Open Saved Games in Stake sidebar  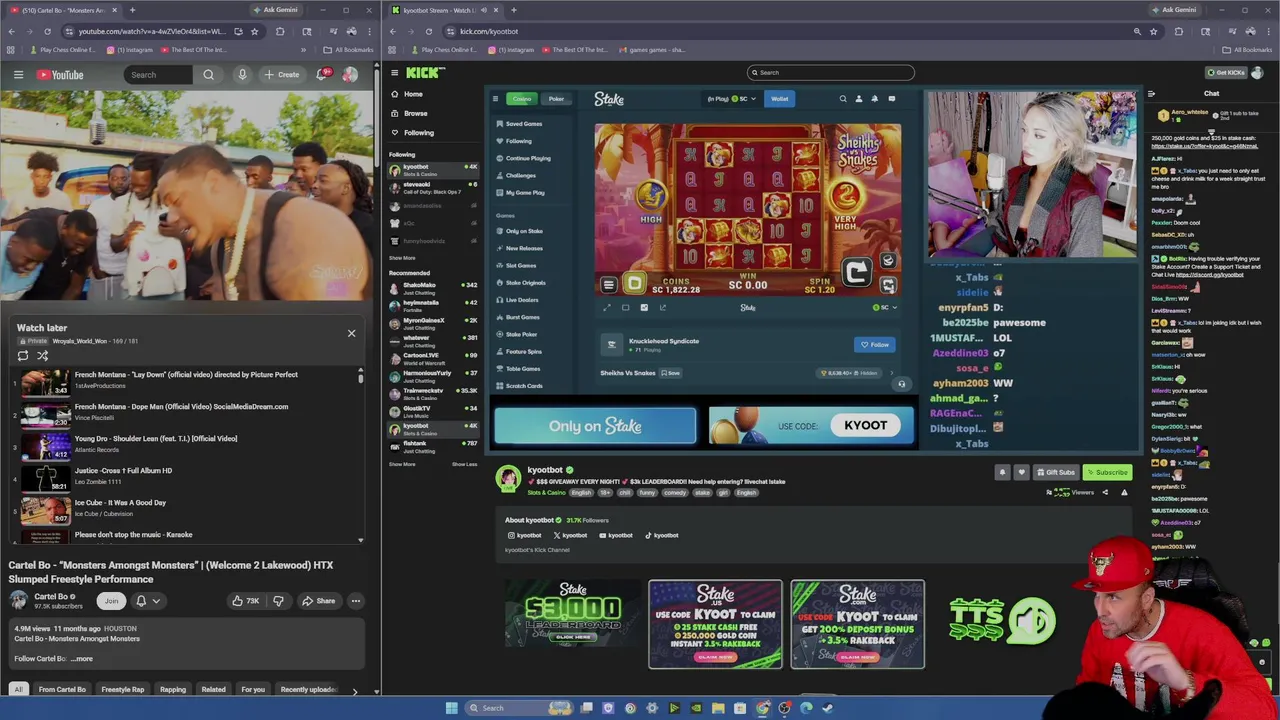pos(524,124)
